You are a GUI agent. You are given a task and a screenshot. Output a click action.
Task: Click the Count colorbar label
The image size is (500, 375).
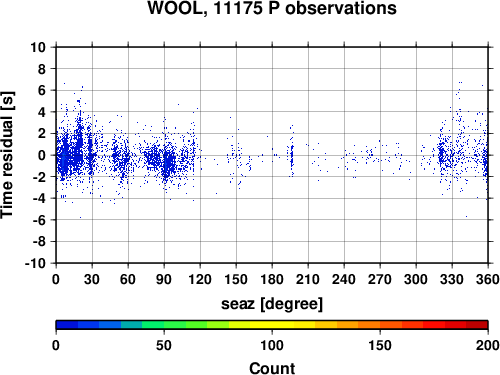click(272, 368)
